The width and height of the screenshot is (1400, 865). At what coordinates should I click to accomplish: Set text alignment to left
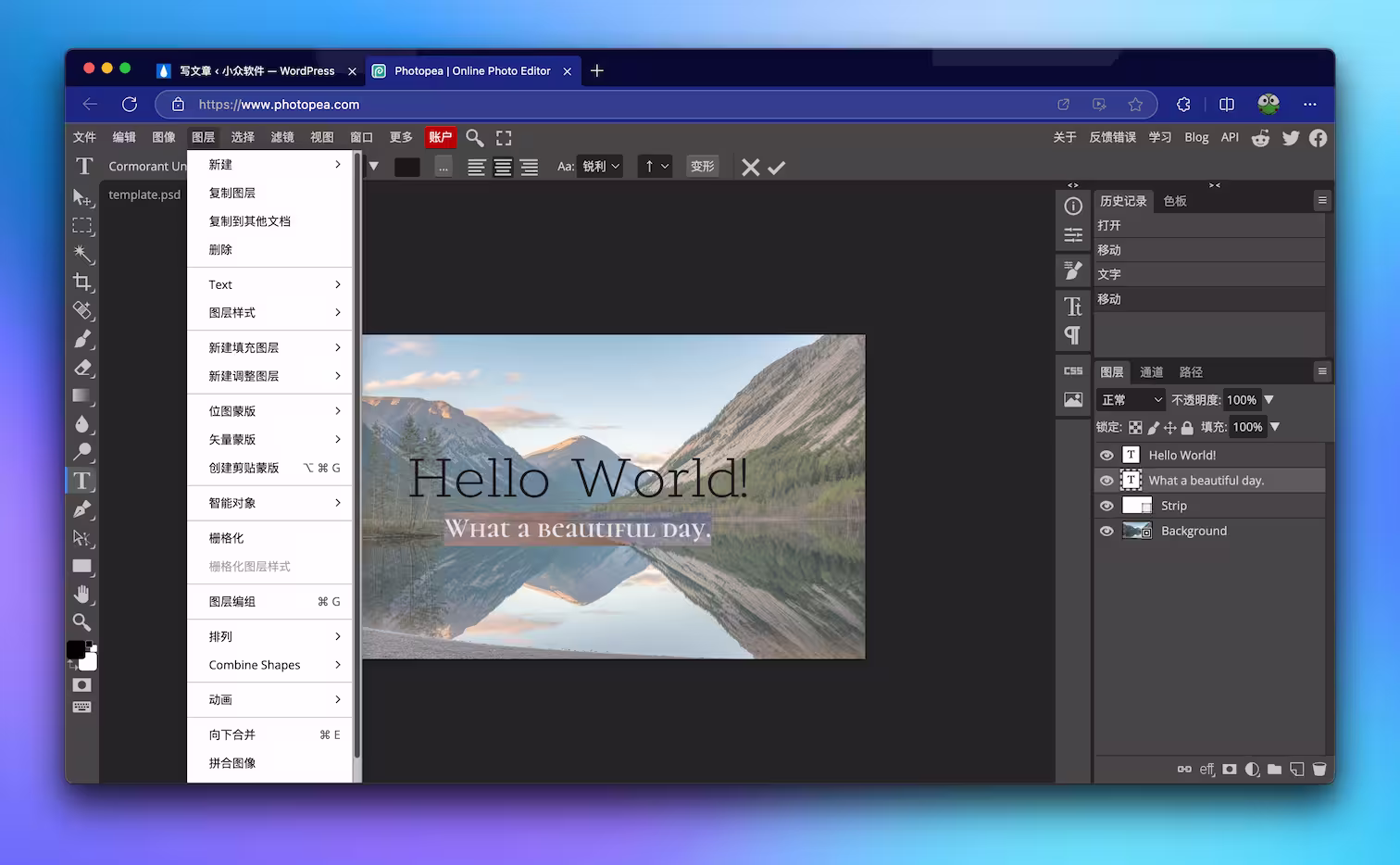tap(477, 168)
